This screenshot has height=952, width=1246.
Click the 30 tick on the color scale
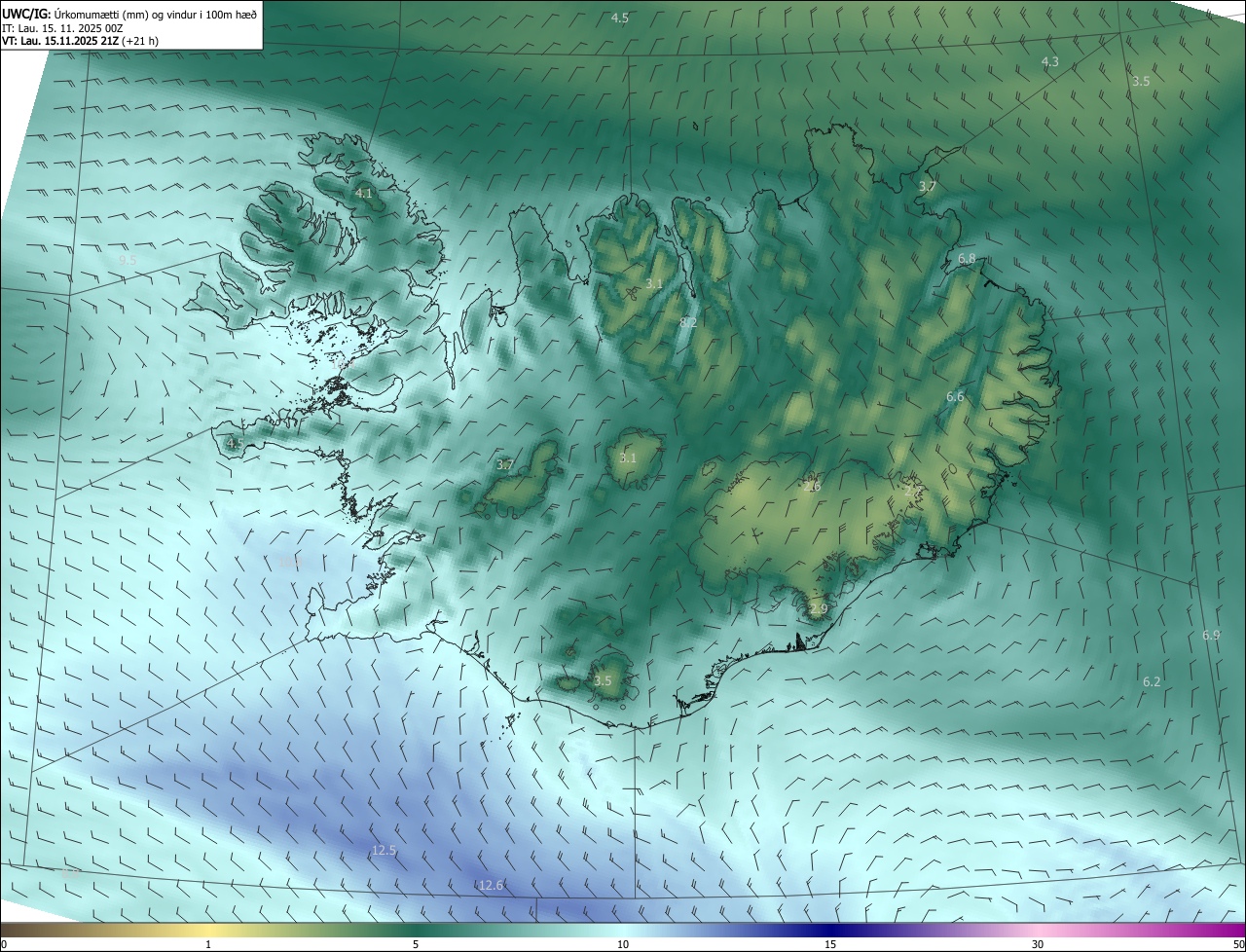click(x=1038, y=944)
